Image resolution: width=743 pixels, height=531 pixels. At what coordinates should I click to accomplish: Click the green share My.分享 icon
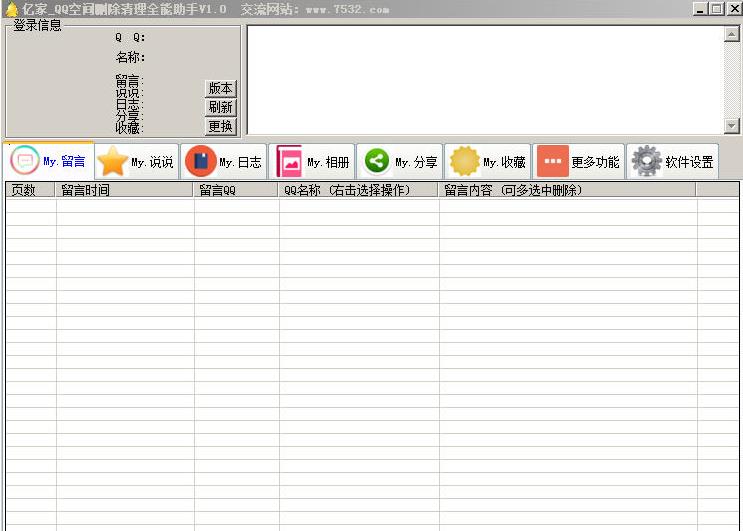pyautogui.click(x=377, y=161)
